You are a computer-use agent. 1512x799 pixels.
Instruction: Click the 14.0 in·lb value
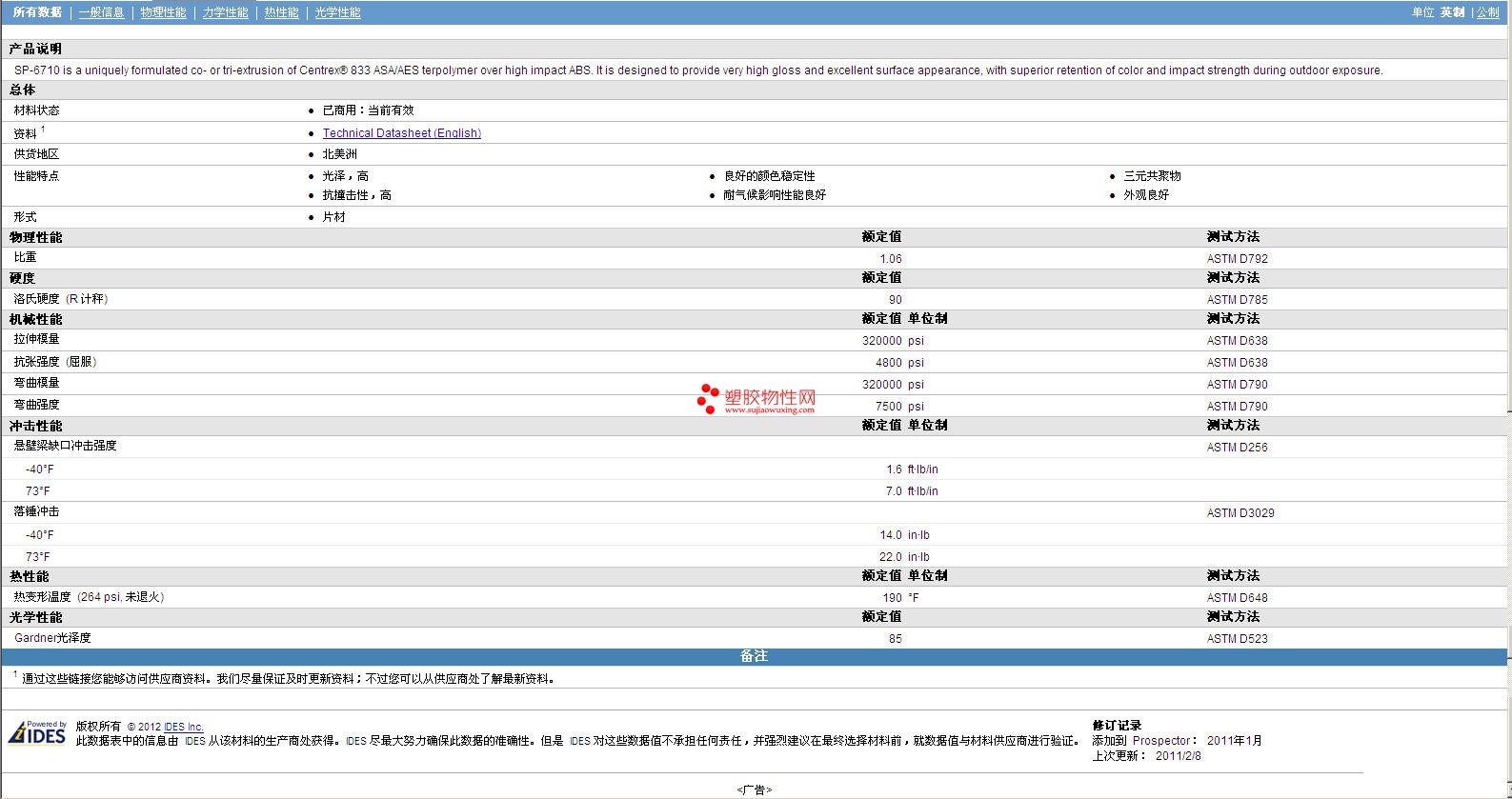[904, 535]
